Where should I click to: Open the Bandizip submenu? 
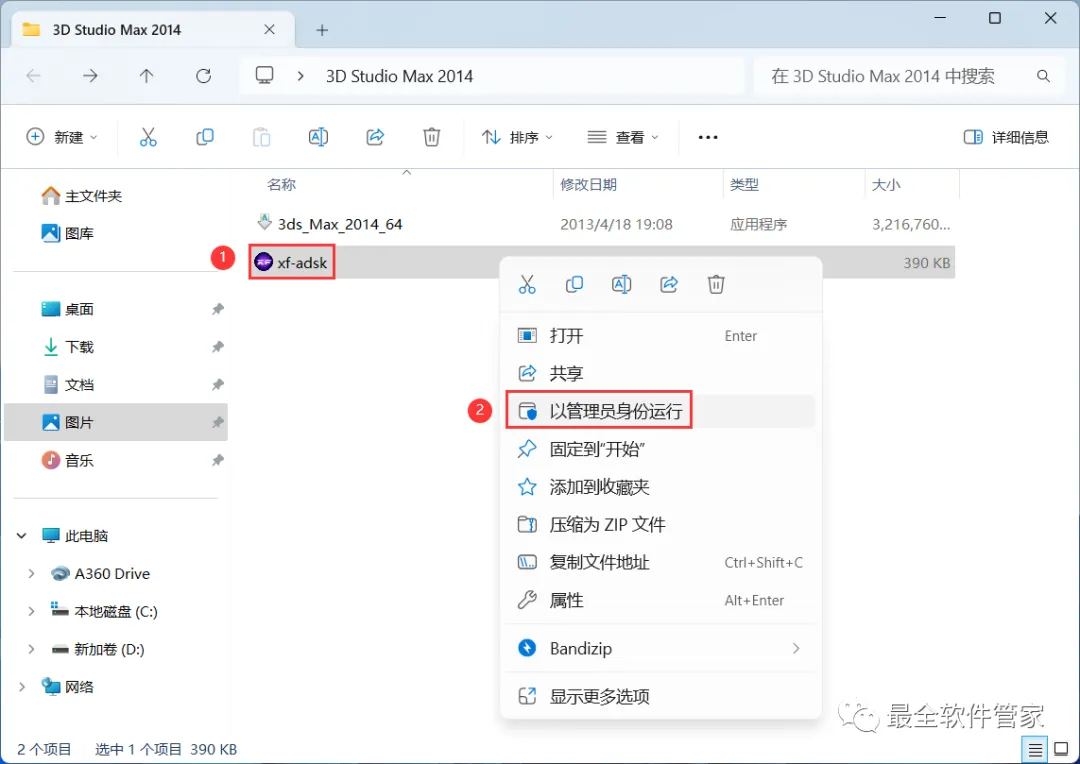pos(661,648)
